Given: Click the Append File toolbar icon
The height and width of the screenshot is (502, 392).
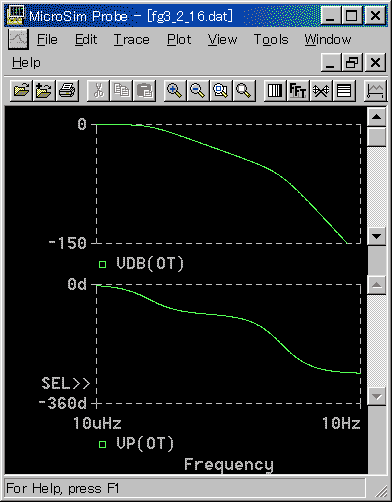Looking at the screenshot, I should pos(44,90).
